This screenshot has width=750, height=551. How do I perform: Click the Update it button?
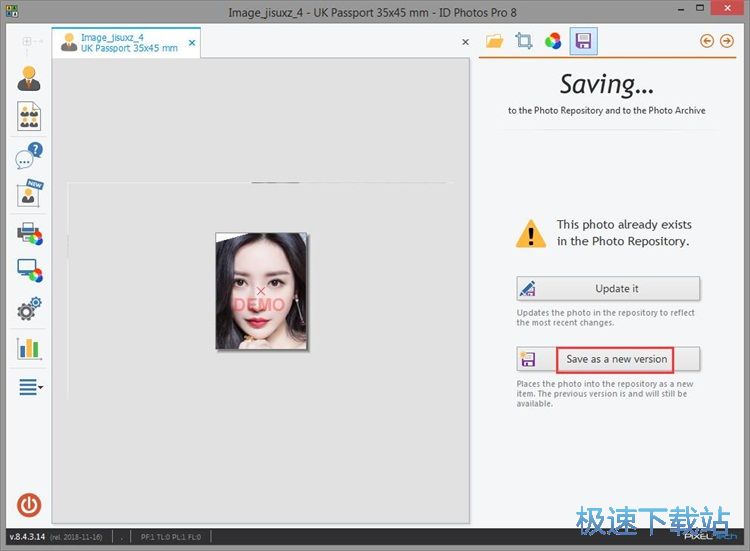[608, 288]
